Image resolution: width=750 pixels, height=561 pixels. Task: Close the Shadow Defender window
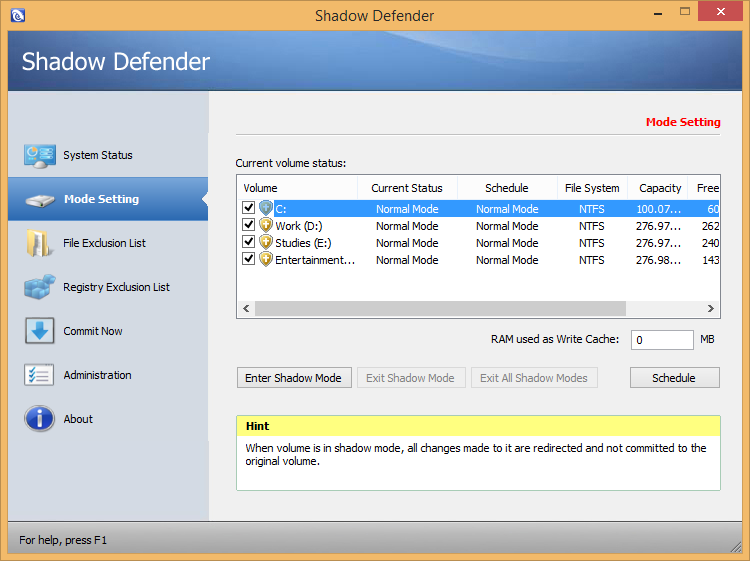click(720, 11)
